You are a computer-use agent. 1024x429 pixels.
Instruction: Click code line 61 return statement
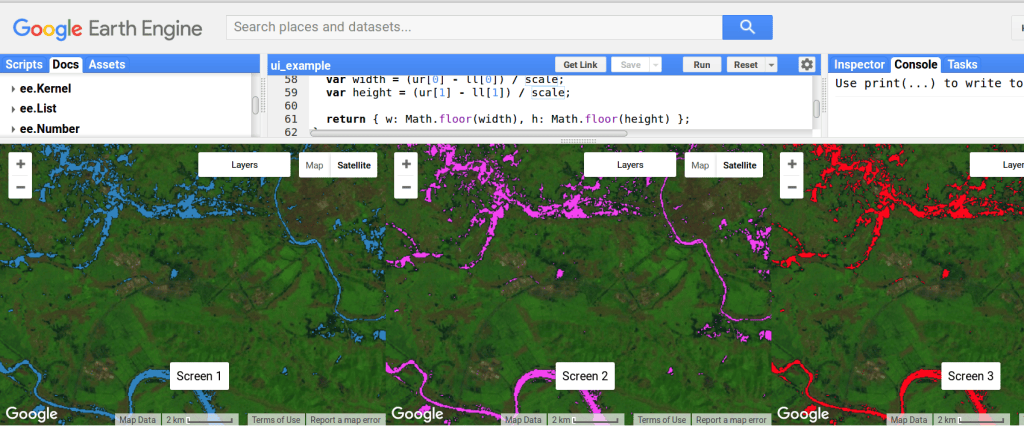[x=507, y=119]
